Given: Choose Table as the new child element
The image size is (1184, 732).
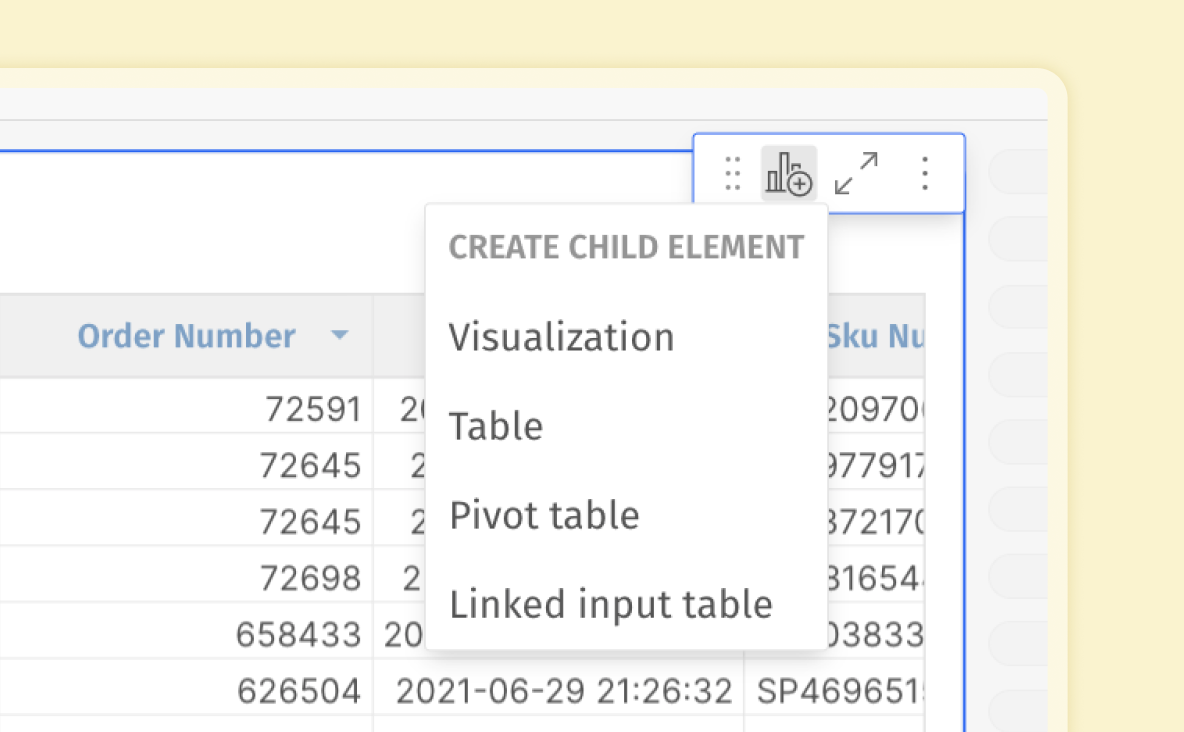Looking at the screenshot, I should 496,425.
